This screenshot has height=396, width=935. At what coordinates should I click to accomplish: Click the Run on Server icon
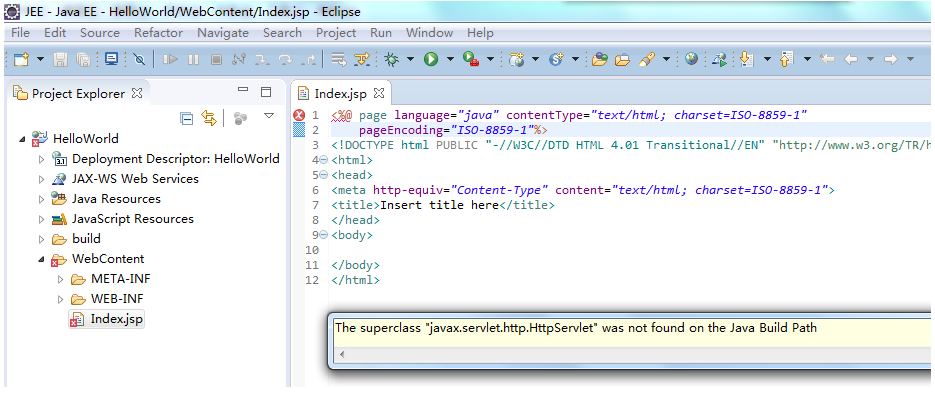coord(719,59)
